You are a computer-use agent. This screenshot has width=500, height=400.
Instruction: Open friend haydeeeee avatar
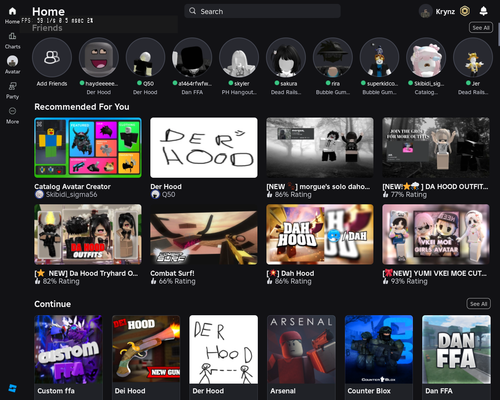99,57
